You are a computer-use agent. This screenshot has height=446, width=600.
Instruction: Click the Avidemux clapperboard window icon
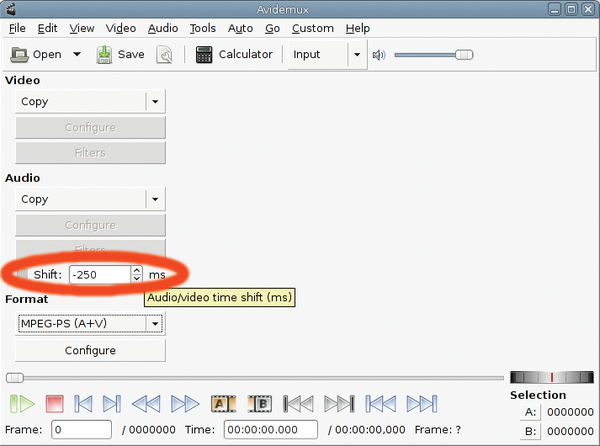click(11, 9)
